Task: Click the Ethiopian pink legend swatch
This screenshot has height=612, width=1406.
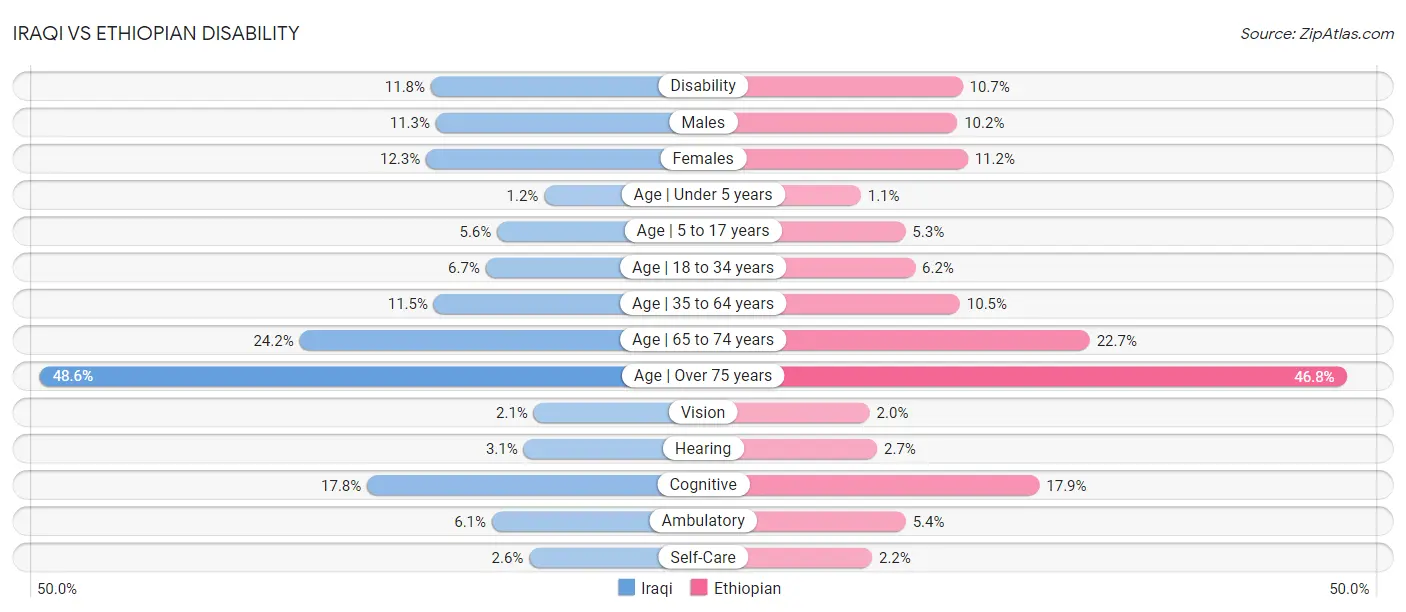Action: pyautogui.click(x=699, y=588)
